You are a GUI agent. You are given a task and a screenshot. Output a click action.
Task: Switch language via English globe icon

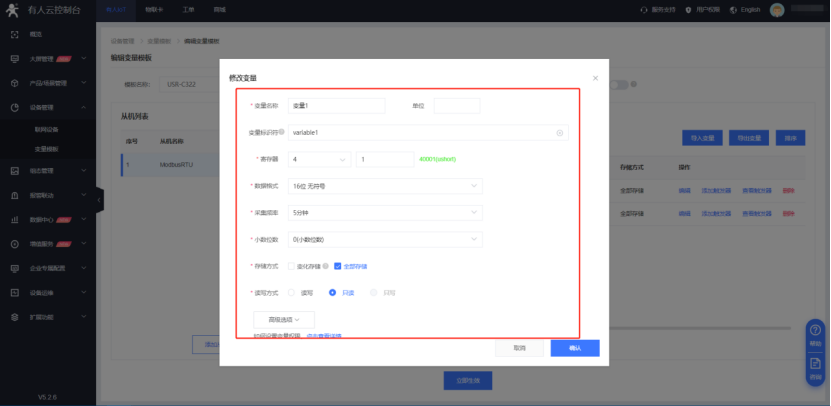(x=736, y=9)
